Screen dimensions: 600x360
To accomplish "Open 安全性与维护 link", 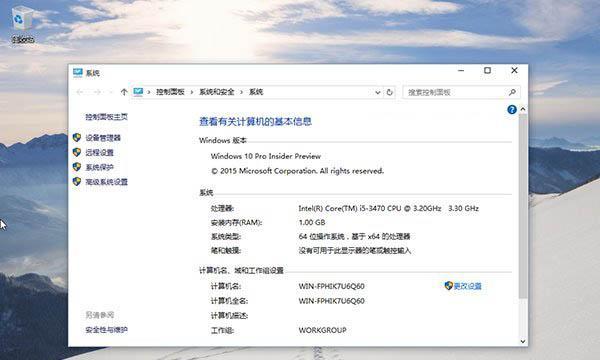I will tap(106, 329).
